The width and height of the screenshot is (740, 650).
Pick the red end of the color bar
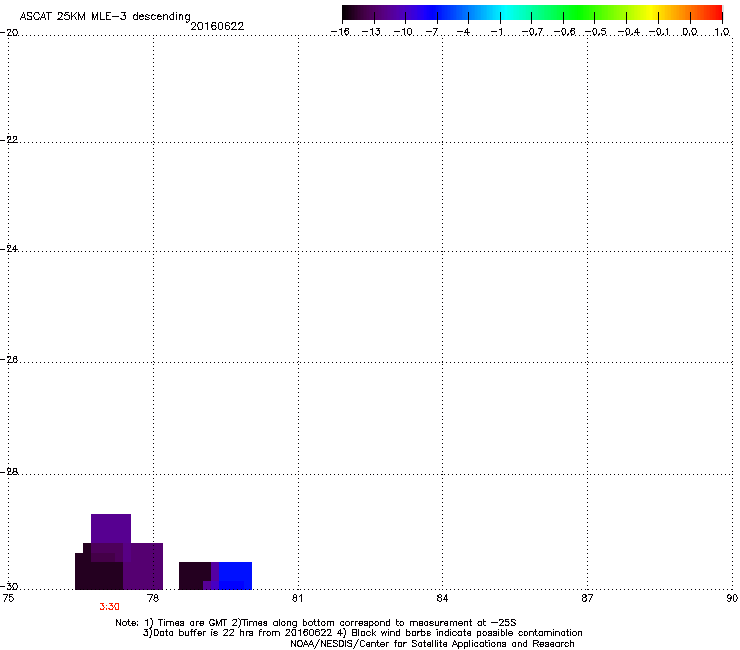point(713,13)
